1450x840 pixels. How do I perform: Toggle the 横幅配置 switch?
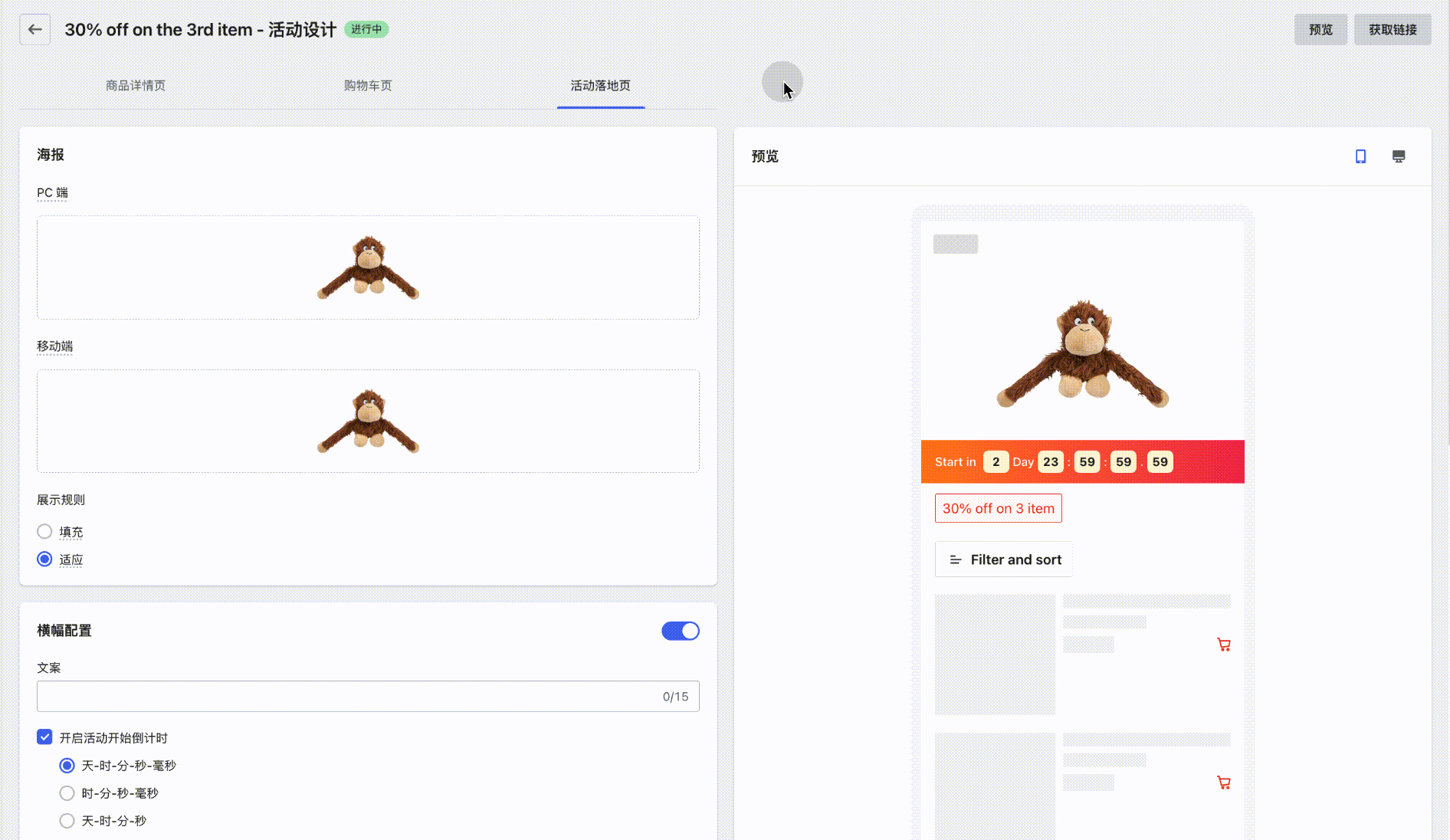(681, 631)
